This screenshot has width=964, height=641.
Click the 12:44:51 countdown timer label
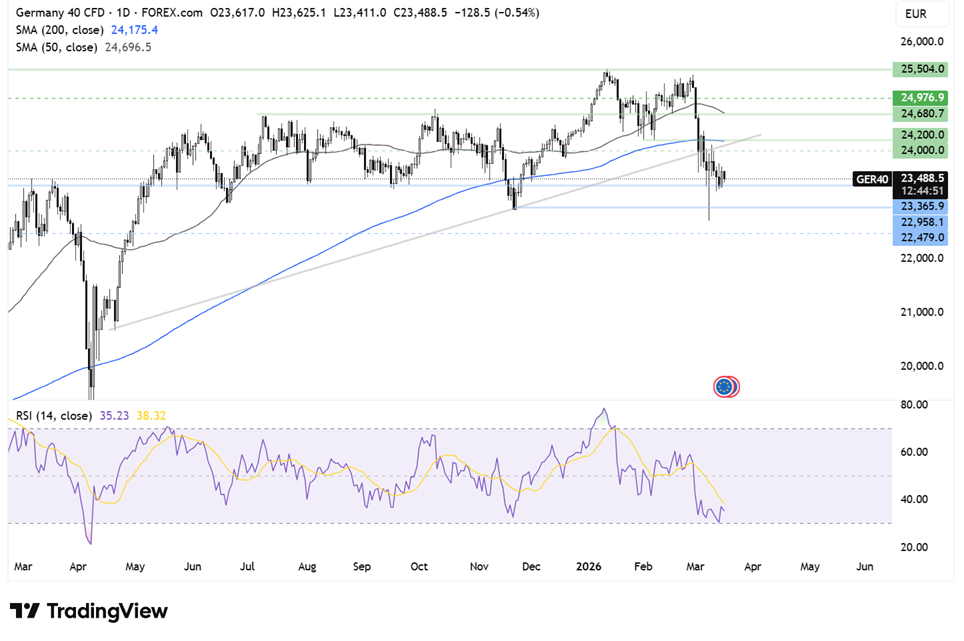[921, 191]
